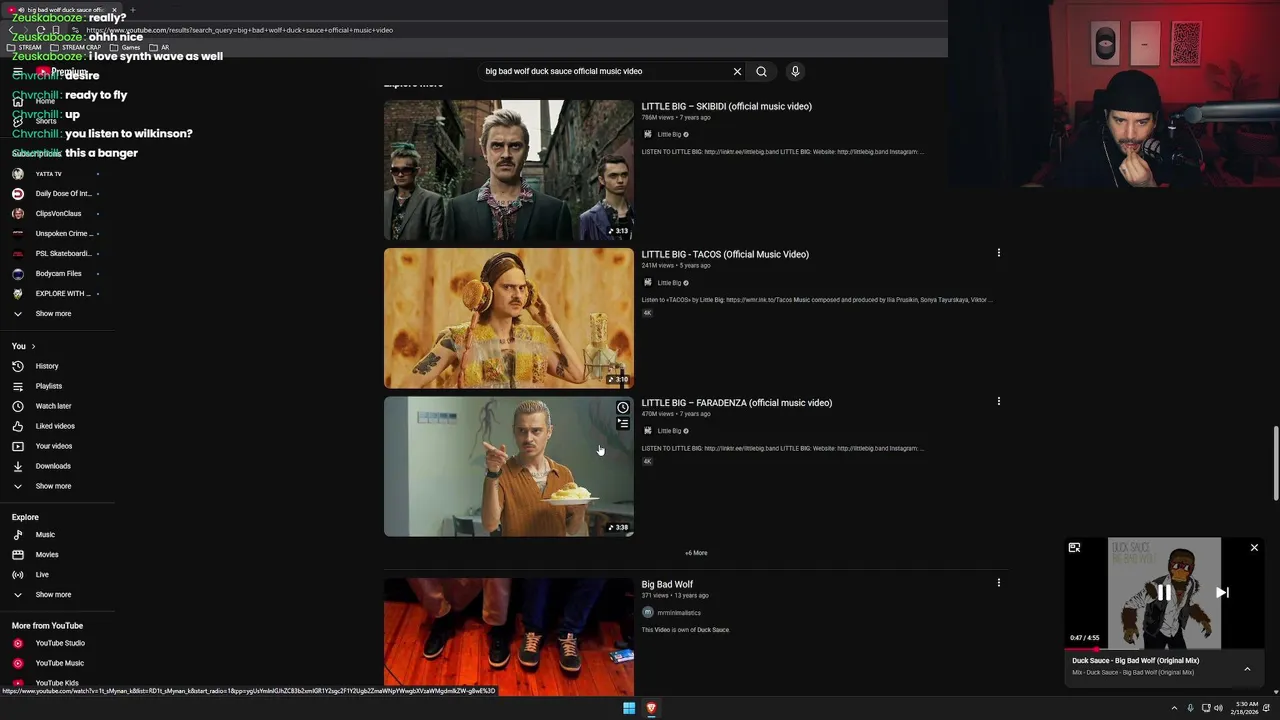Reload the page with refresh icon

[41, 30]
